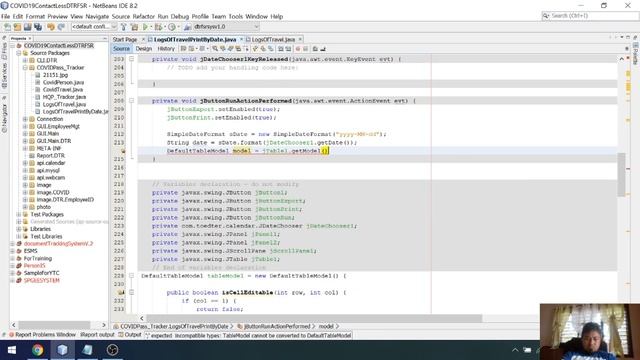
Task: Click the editor vertical scrollbar thumb
Action: (621, 175)
